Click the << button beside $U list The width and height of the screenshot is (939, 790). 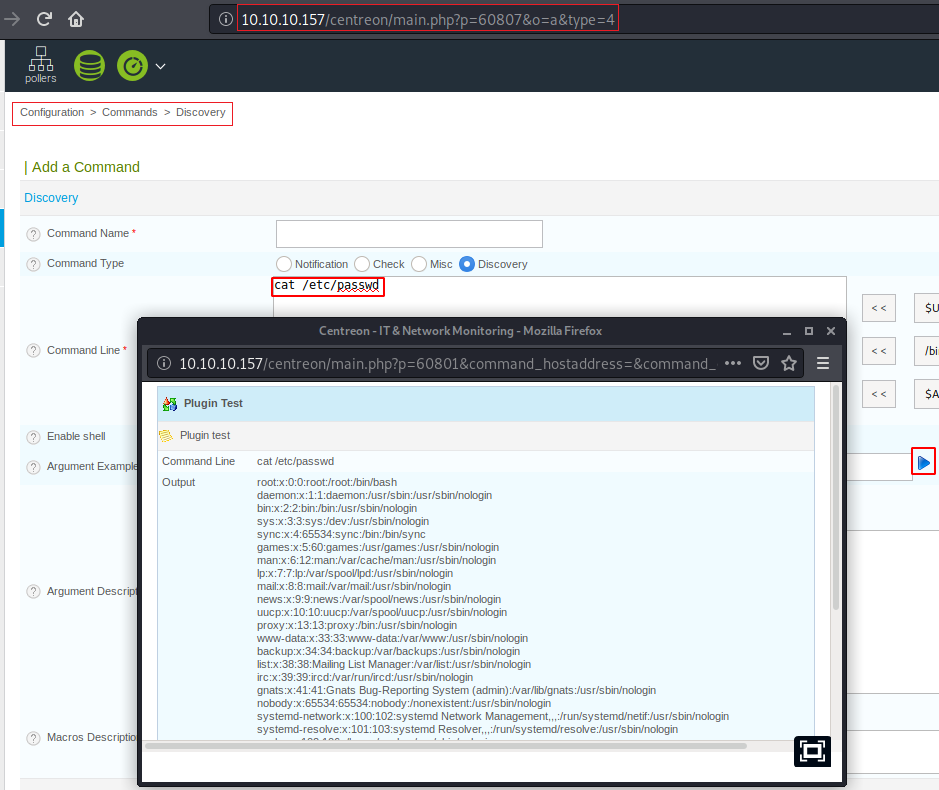[879, 308]
